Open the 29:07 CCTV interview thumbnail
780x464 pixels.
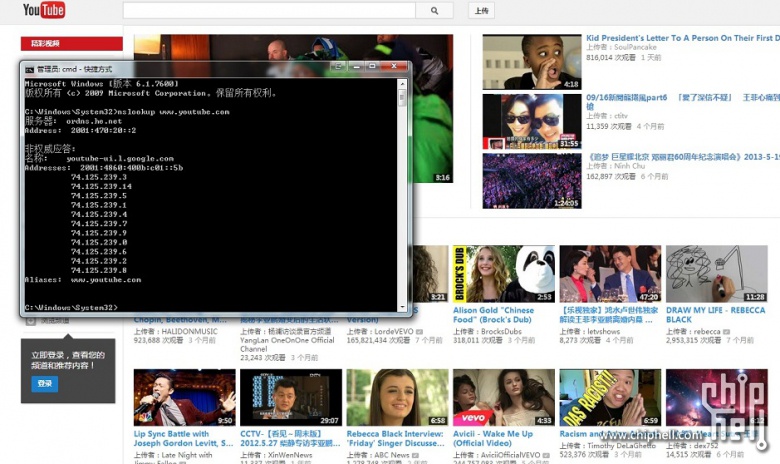(291, 397)
